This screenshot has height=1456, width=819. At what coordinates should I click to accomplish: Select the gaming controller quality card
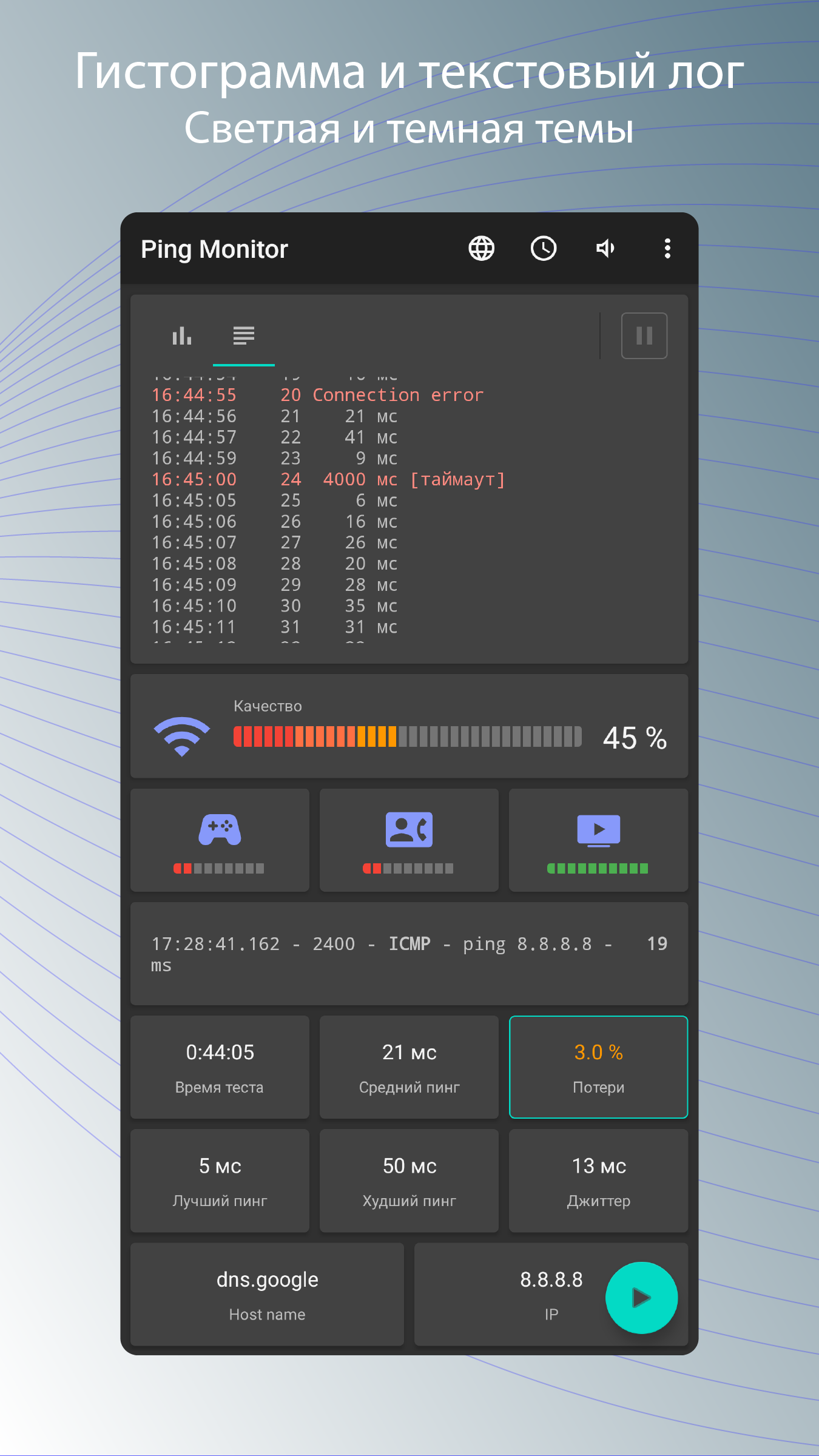tap(220, 840)
